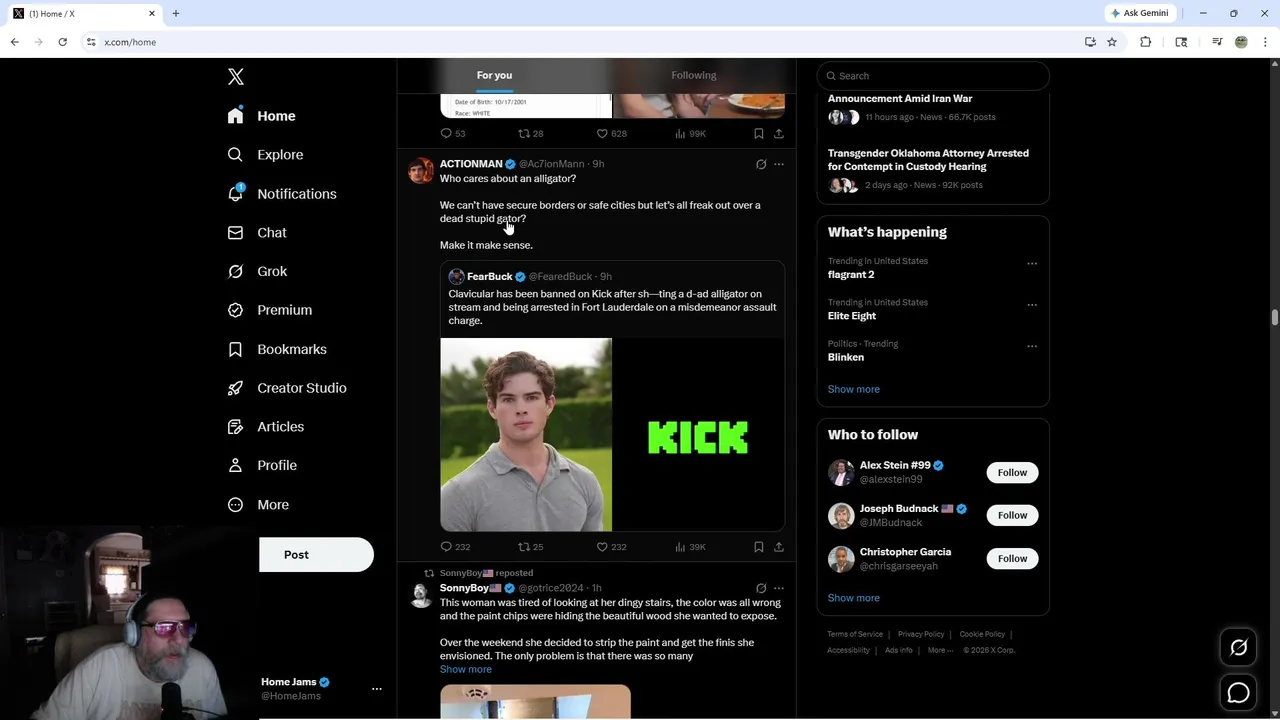Open the Explore page
The image size is (1280, 720).
tap(265, 155)
